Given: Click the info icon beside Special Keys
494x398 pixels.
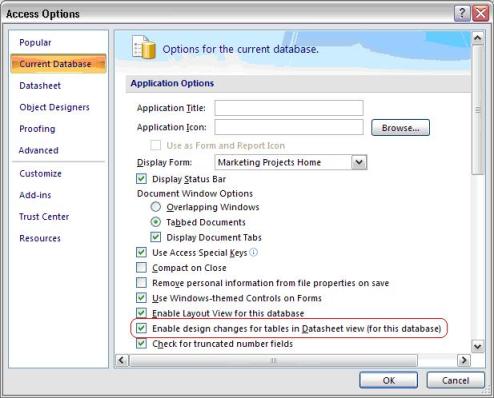Looking at the screenshot, I should (x=254, y=252).
